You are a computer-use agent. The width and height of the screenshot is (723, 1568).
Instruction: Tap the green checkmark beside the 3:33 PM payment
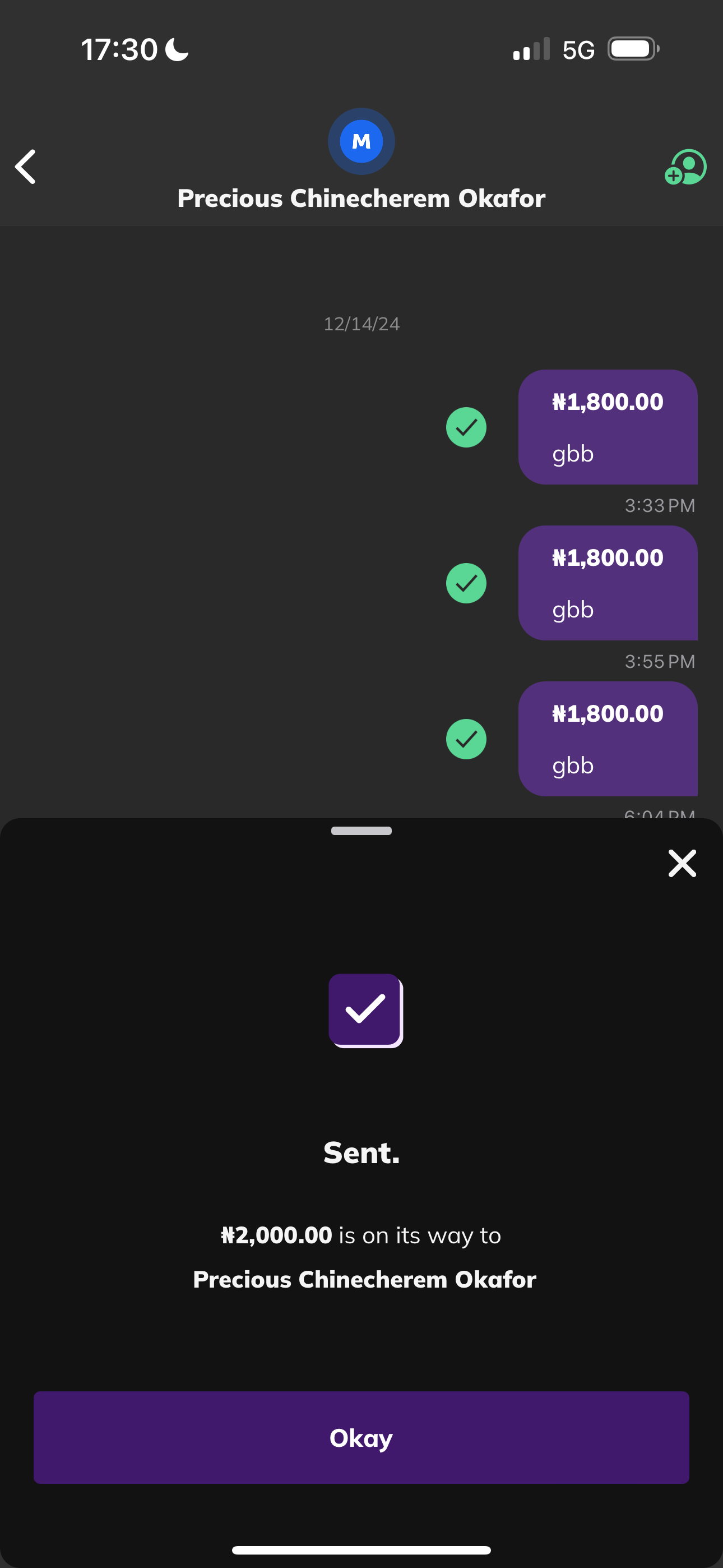coord(466,427)
